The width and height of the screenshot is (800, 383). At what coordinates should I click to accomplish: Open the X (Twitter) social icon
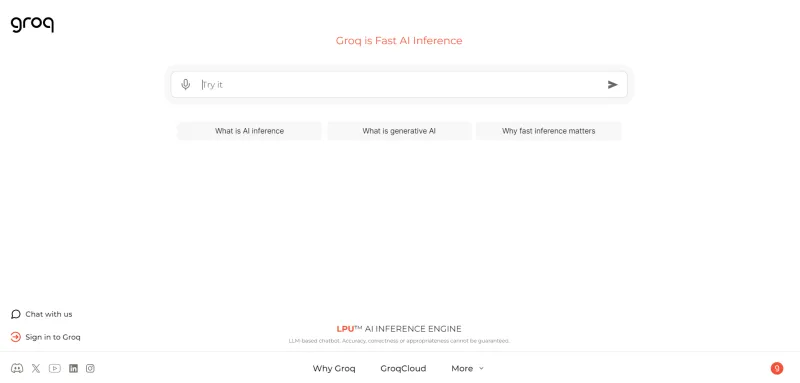[x=36, y=368]
